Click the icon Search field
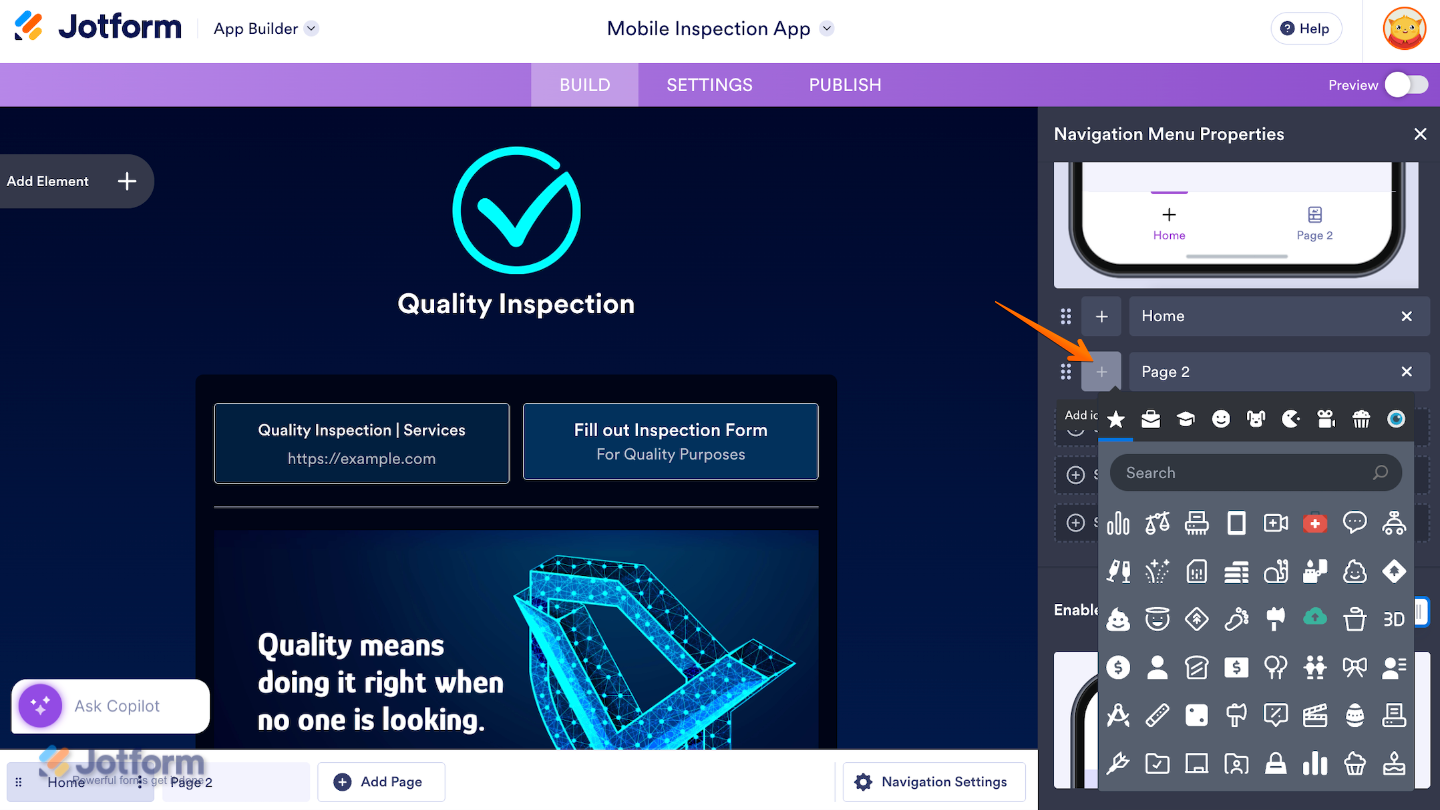This screenshot has width=1440, height=810. 1255,472
